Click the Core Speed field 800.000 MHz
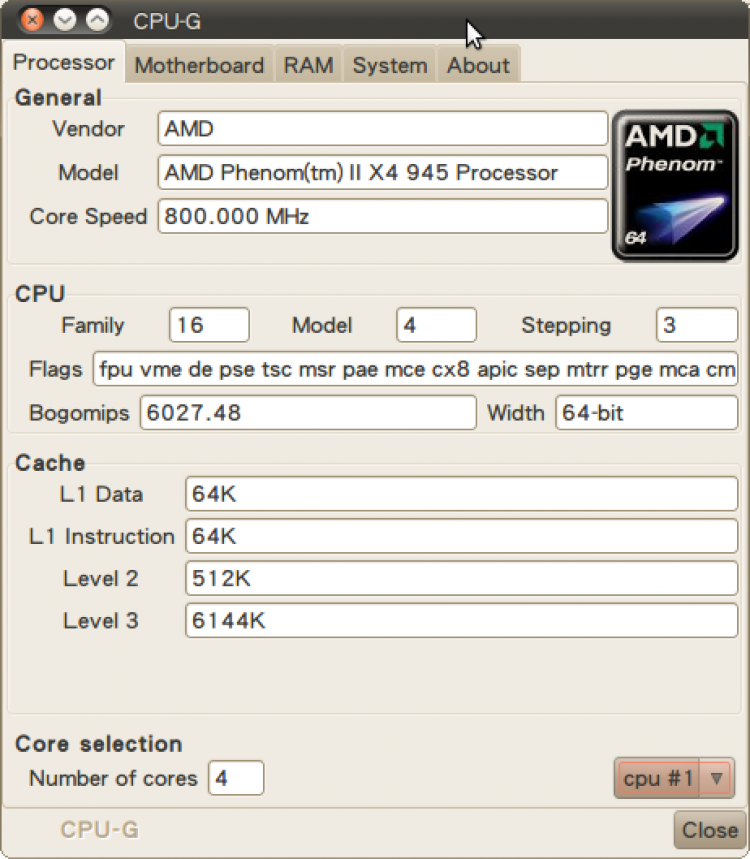Image resolution: width=750 pixels, height=859 pixels. pos(383,216)
